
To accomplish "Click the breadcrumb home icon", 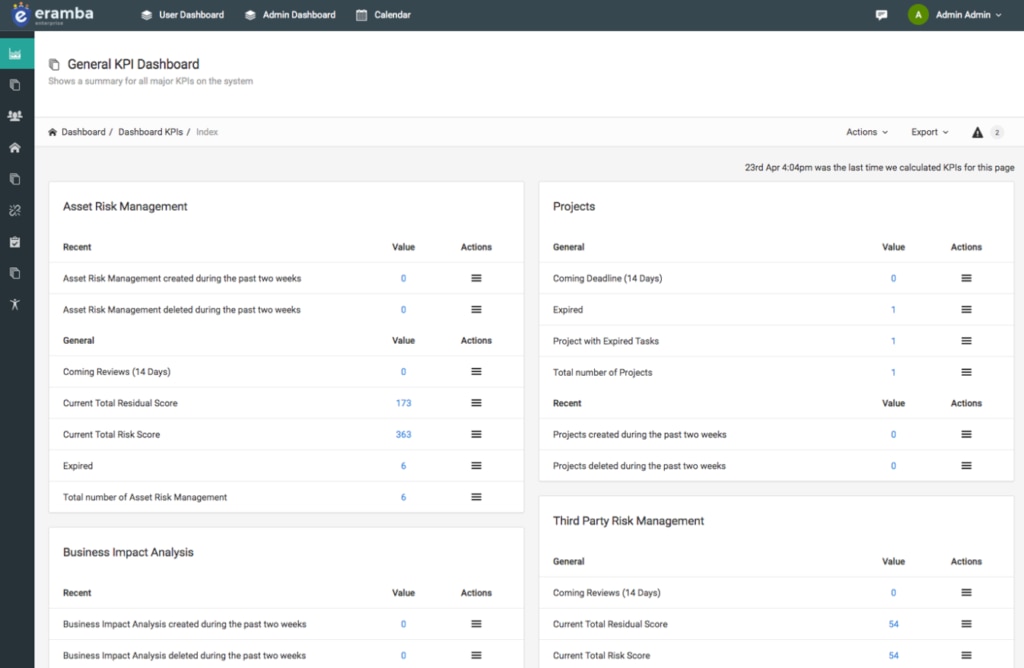I will (x=52, y=132).
